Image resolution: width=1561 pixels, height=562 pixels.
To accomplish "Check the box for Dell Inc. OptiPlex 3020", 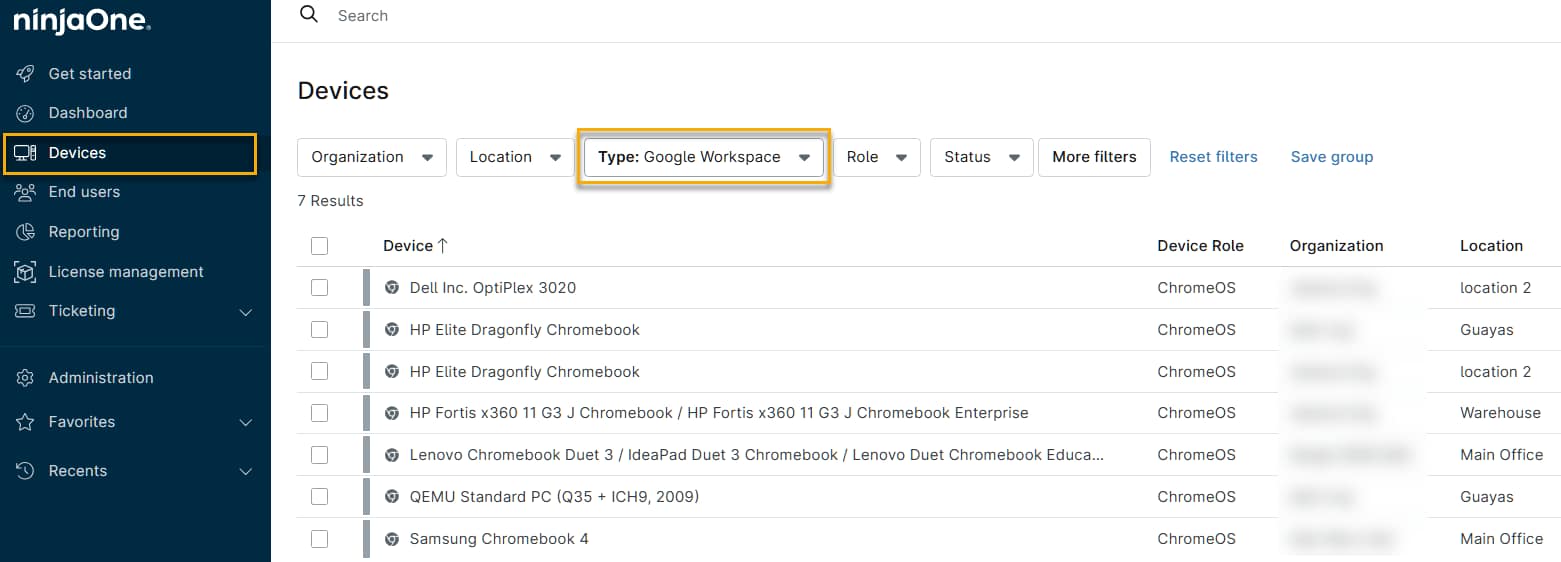I will pyautogui.click(x=319, y=288).
